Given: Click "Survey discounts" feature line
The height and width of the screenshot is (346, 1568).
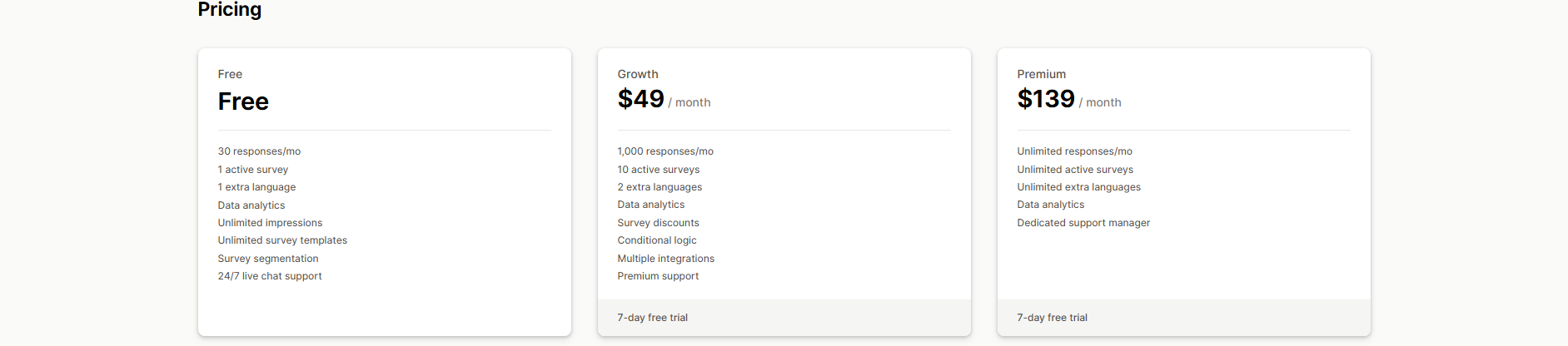Looking at the screenshot, I should [x=658, y=223].
